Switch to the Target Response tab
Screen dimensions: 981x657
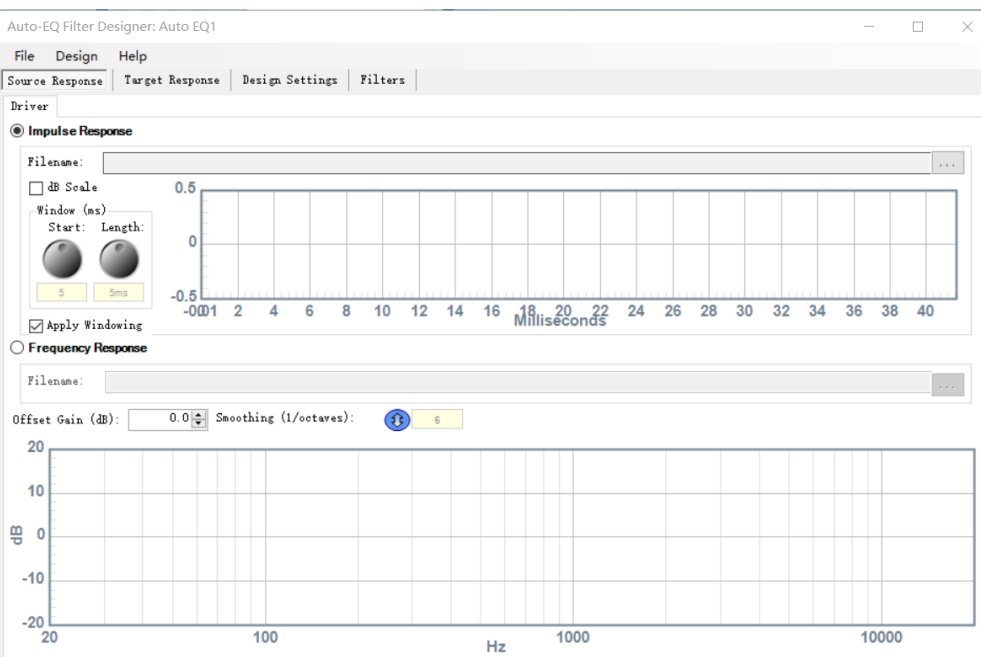point(171,80)
